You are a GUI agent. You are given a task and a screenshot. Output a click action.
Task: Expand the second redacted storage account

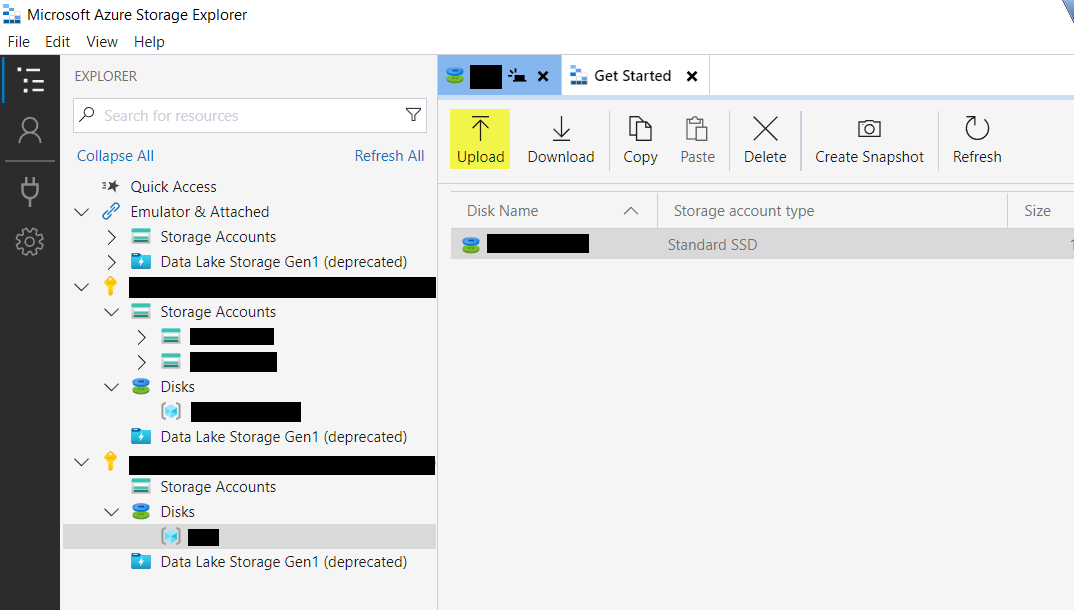point(142,362)
